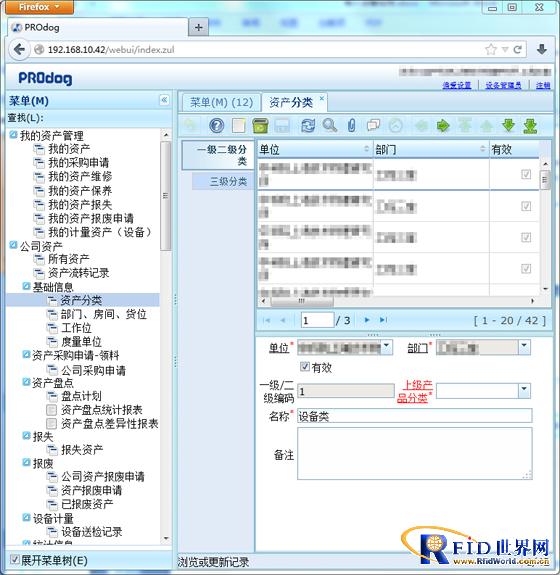
Task: Toggle 有效 checkbox in fourth grid row
Action: point(526,269)
